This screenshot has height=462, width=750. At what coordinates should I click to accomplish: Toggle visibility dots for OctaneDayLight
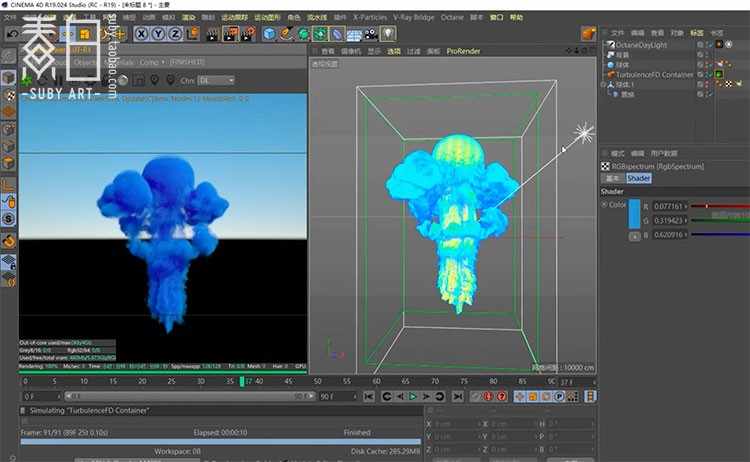(707, 44)
